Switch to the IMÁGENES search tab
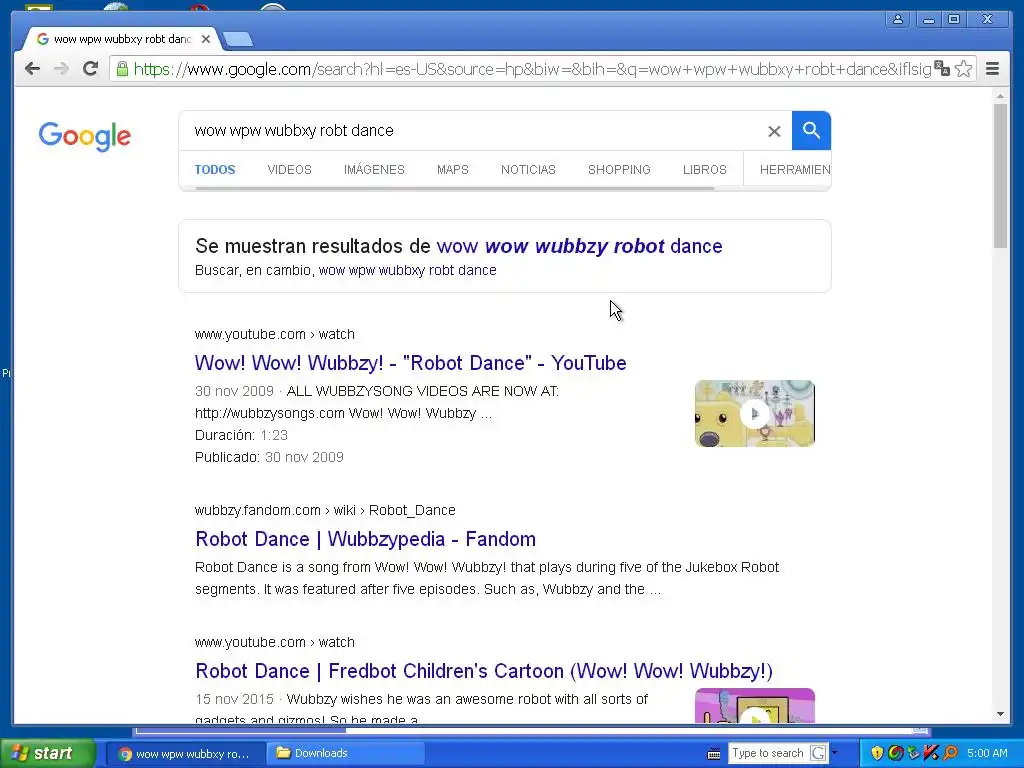This screenshot has height=768, width=1024. coord(374,170)
